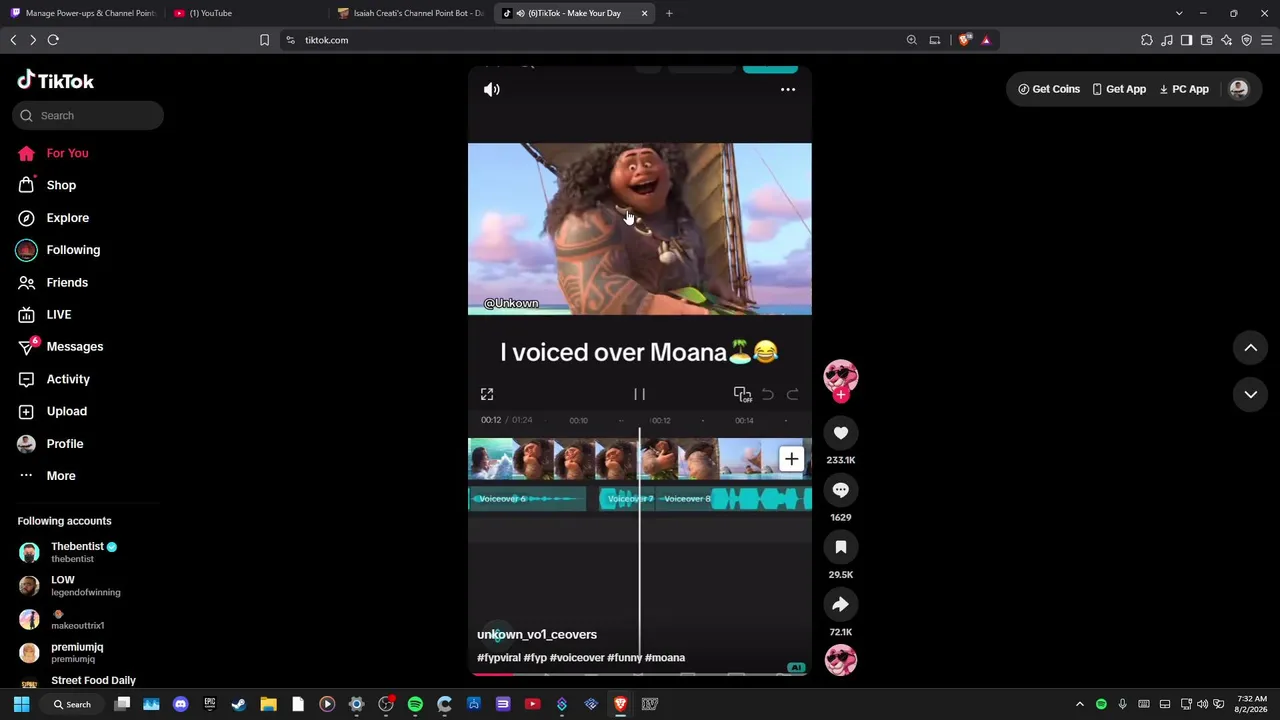The height and width of the screenshot is (720, 1280).
Task: Open a new browser tab
Action: pos(669,13)
